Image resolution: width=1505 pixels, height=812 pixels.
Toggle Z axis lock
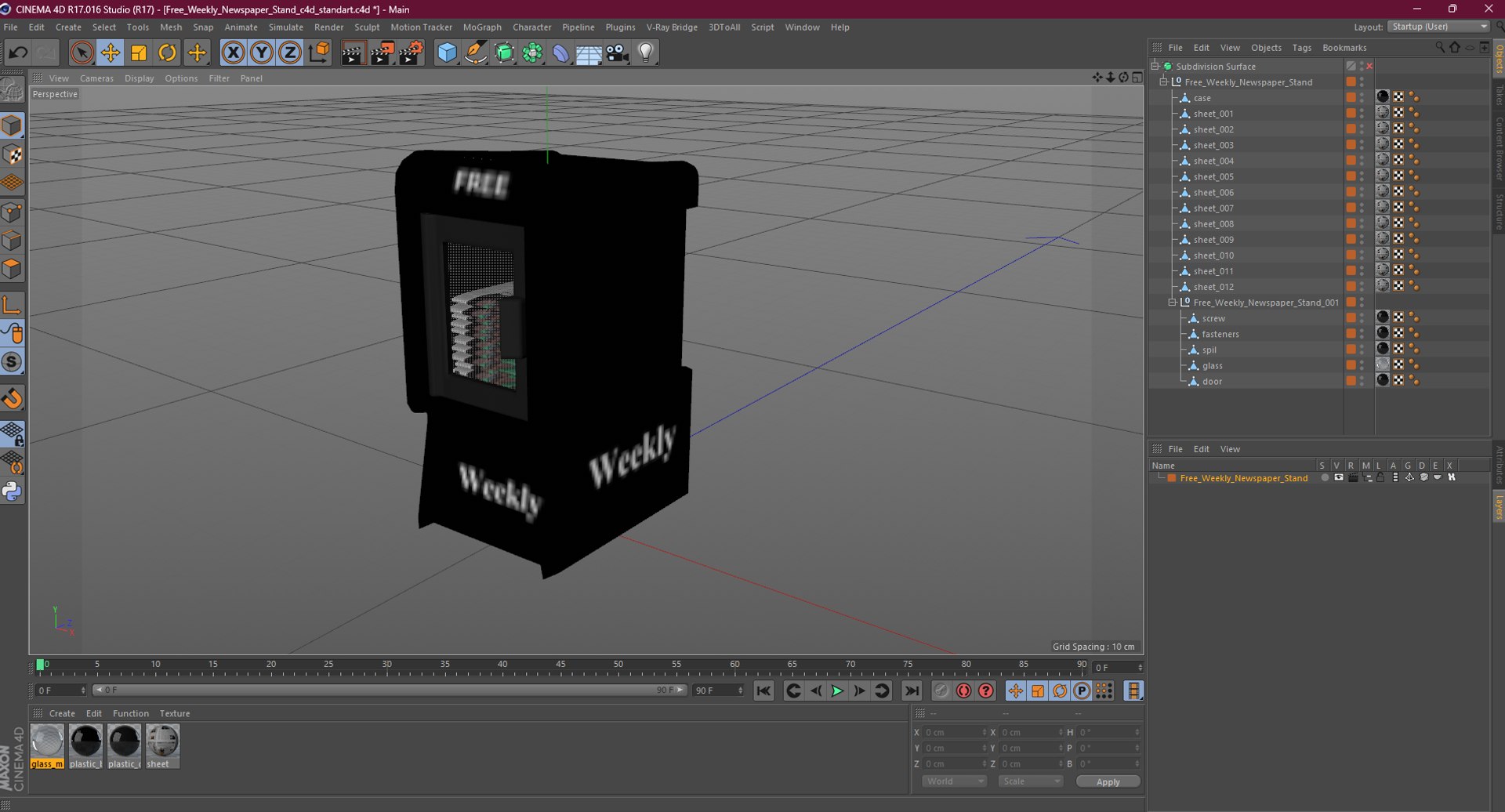click(289, 53)
